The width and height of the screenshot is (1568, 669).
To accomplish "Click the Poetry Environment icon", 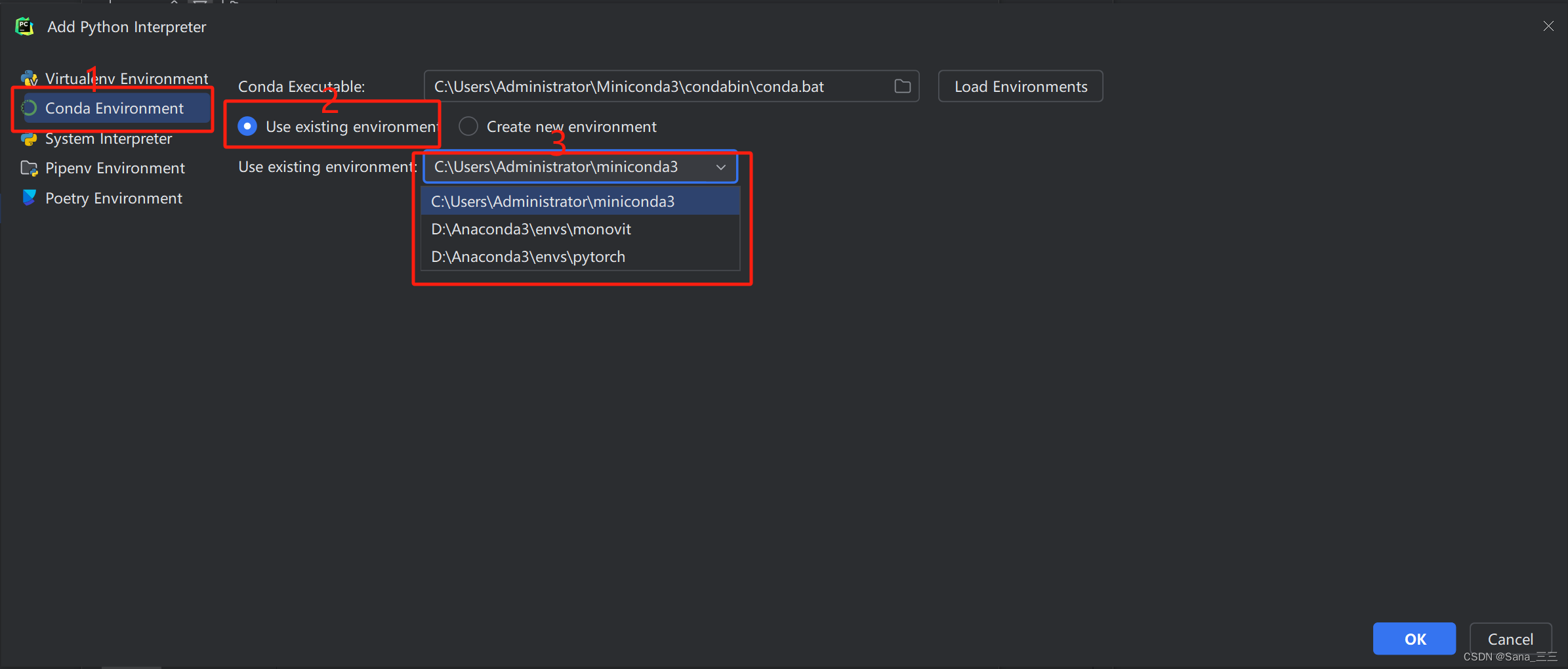I will [x=29, y=198].
